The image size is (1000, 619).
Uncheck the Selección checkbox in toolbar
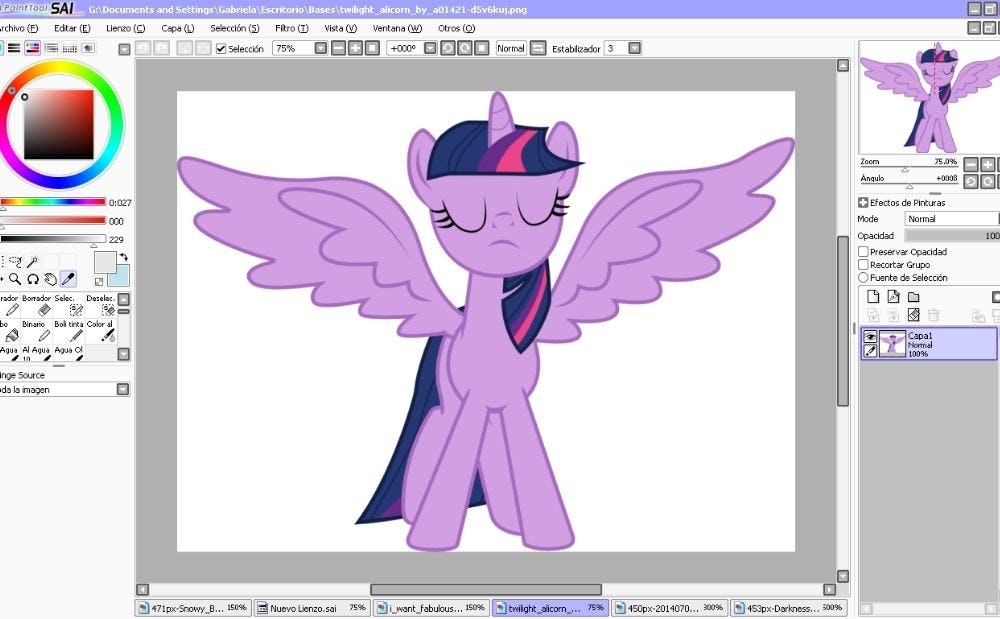(221, 48)
